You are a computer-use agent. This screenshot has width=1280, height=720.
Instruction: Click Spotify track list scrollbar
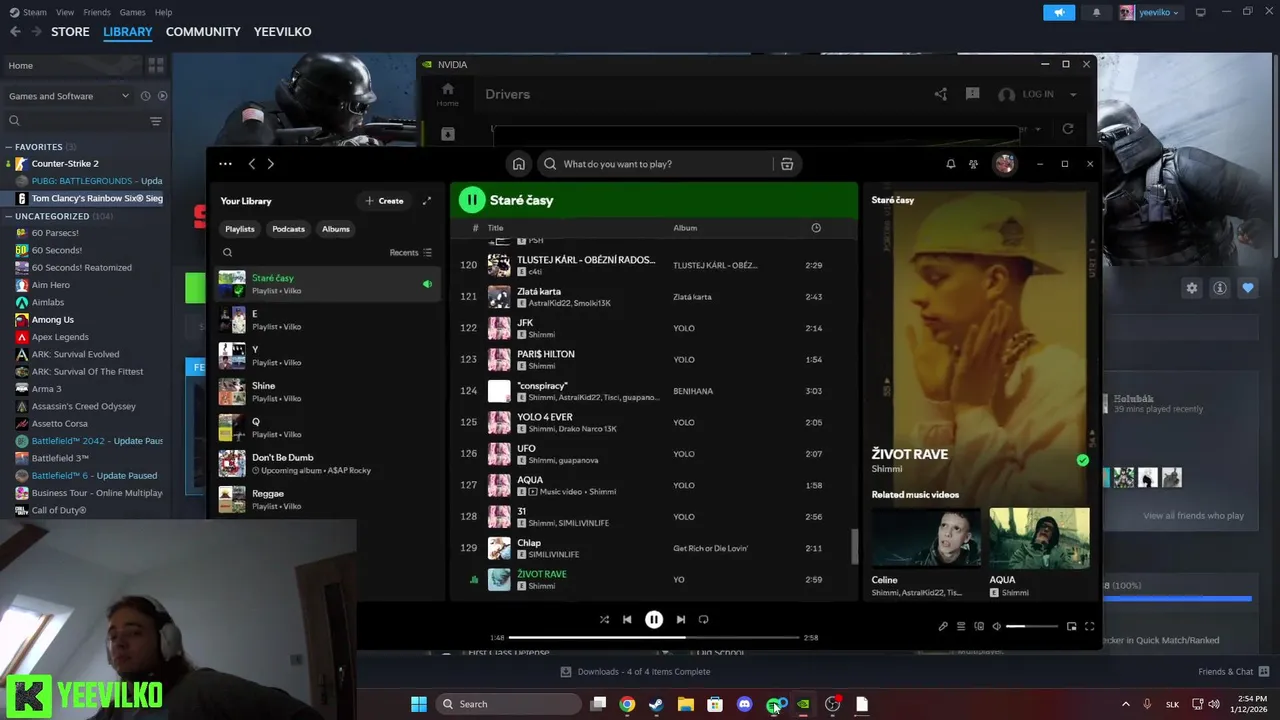click(854, 546)
